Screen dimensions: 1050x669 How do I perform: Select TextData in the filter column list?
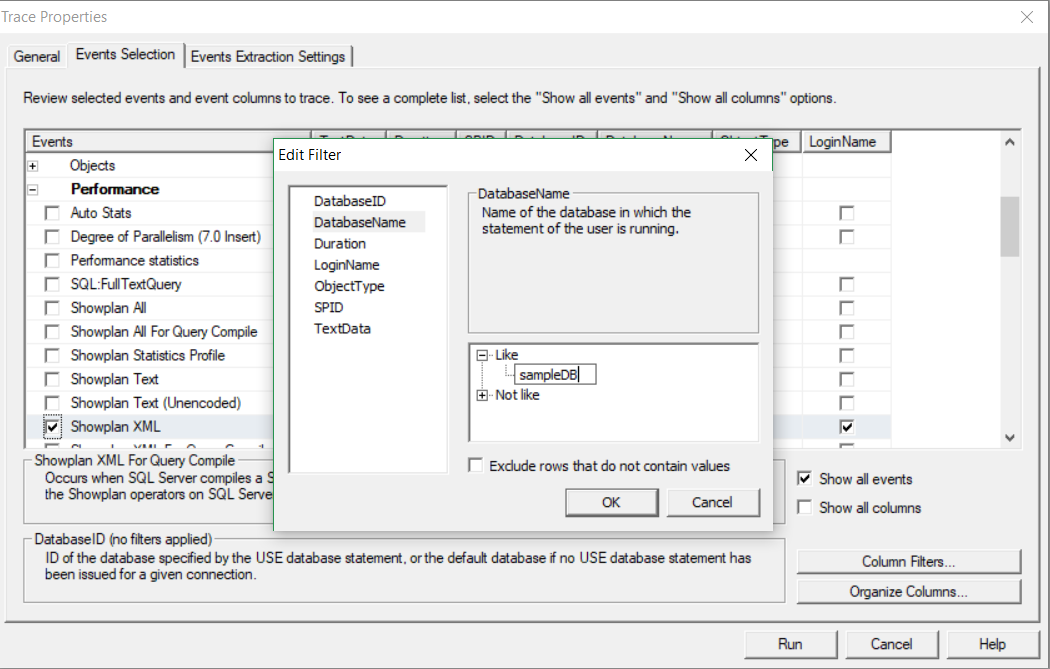pos(341,328)
